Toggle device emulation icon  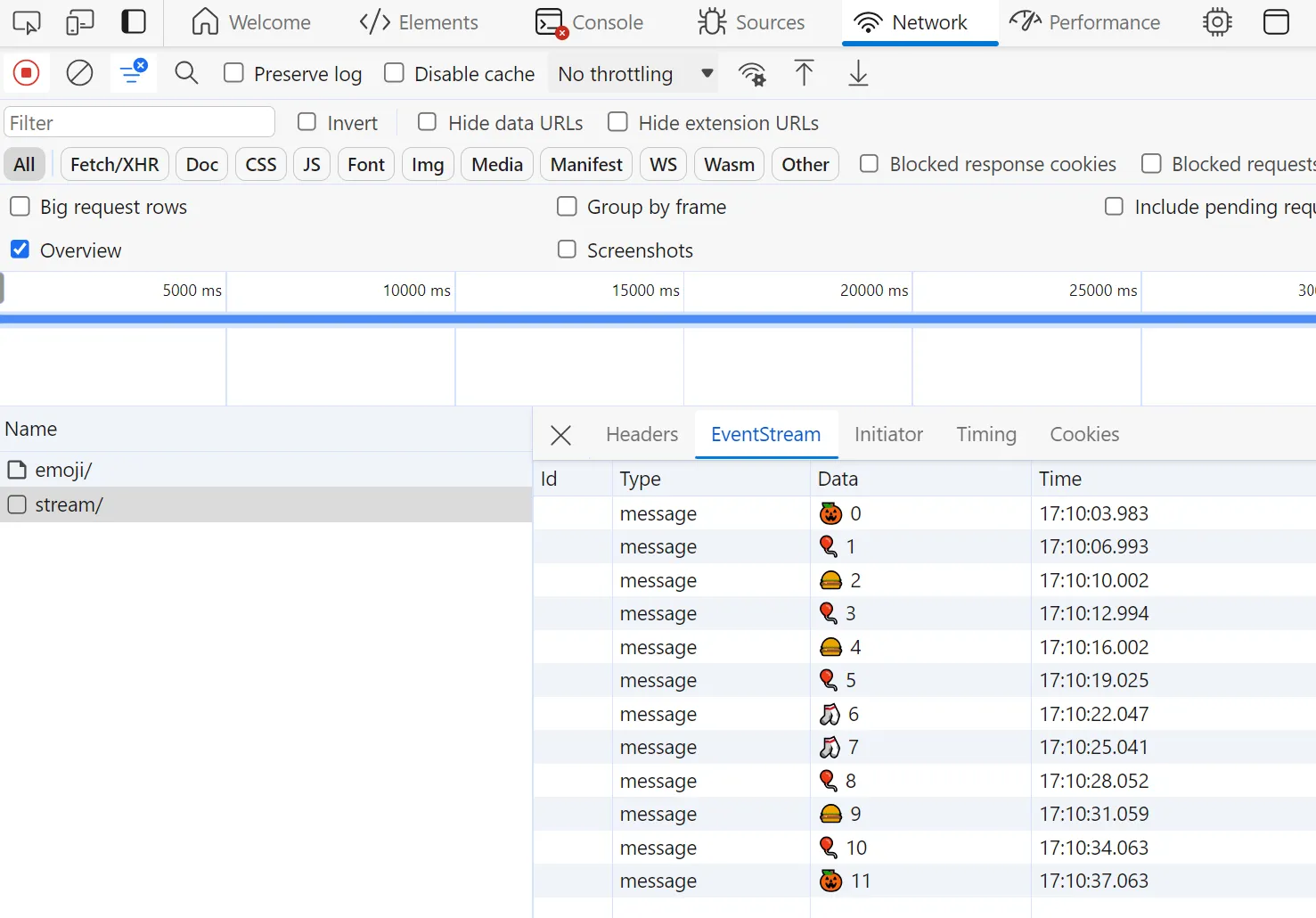pyautogui.click(x=80, y=22)
